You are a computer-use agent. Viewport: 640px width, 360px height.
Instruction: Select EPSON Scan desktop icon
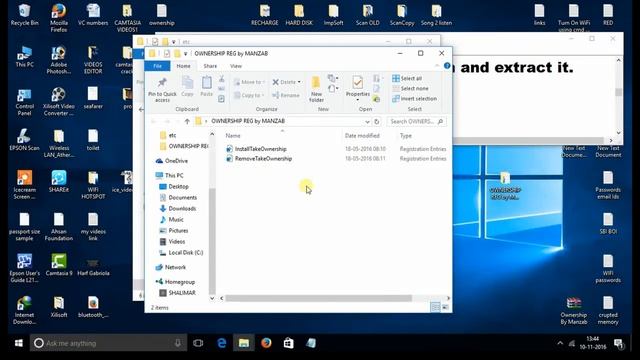(x=24, y=140)
